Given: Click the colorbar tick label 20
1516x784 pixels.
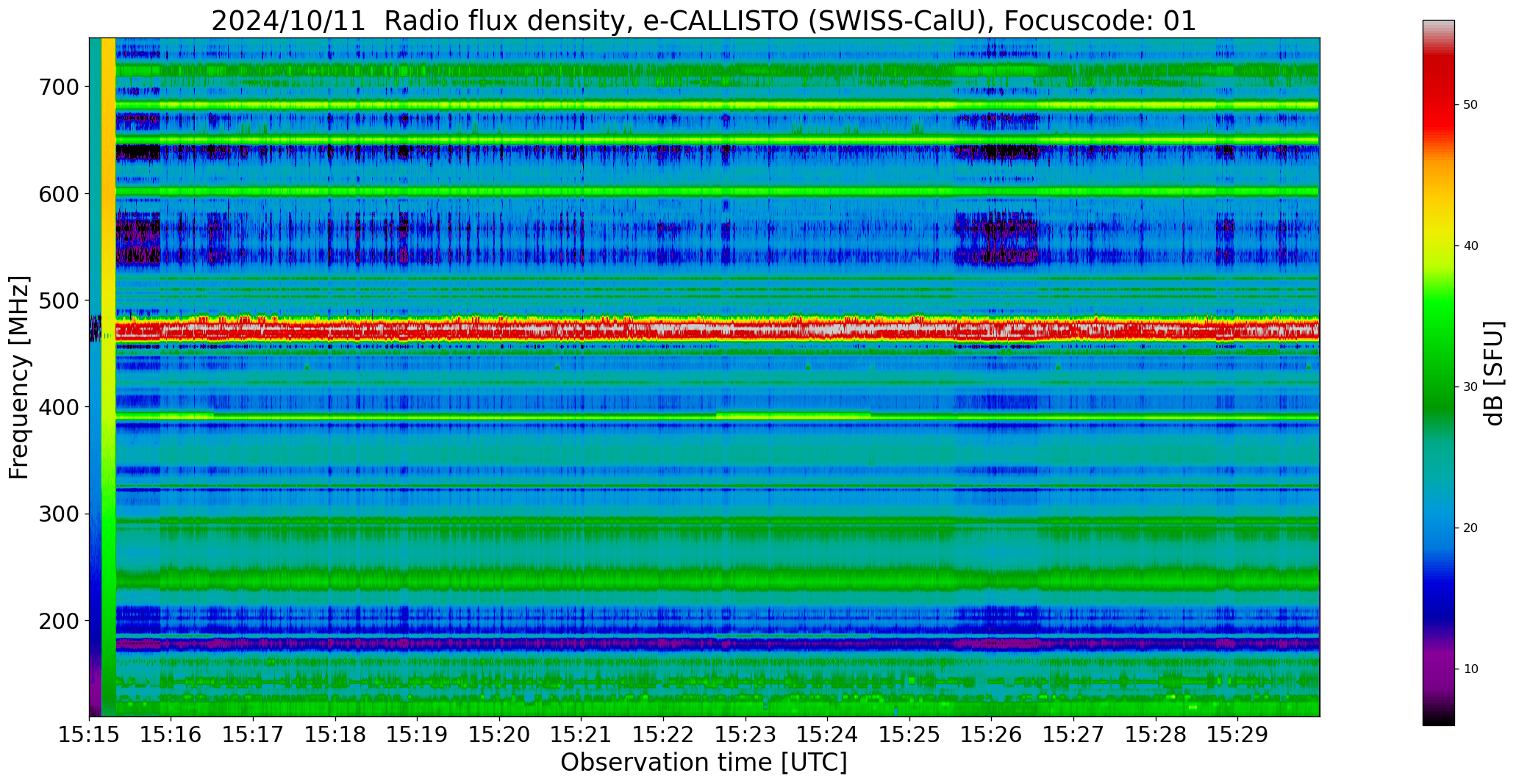Looking at the screenshot, I should [1470, 528].
